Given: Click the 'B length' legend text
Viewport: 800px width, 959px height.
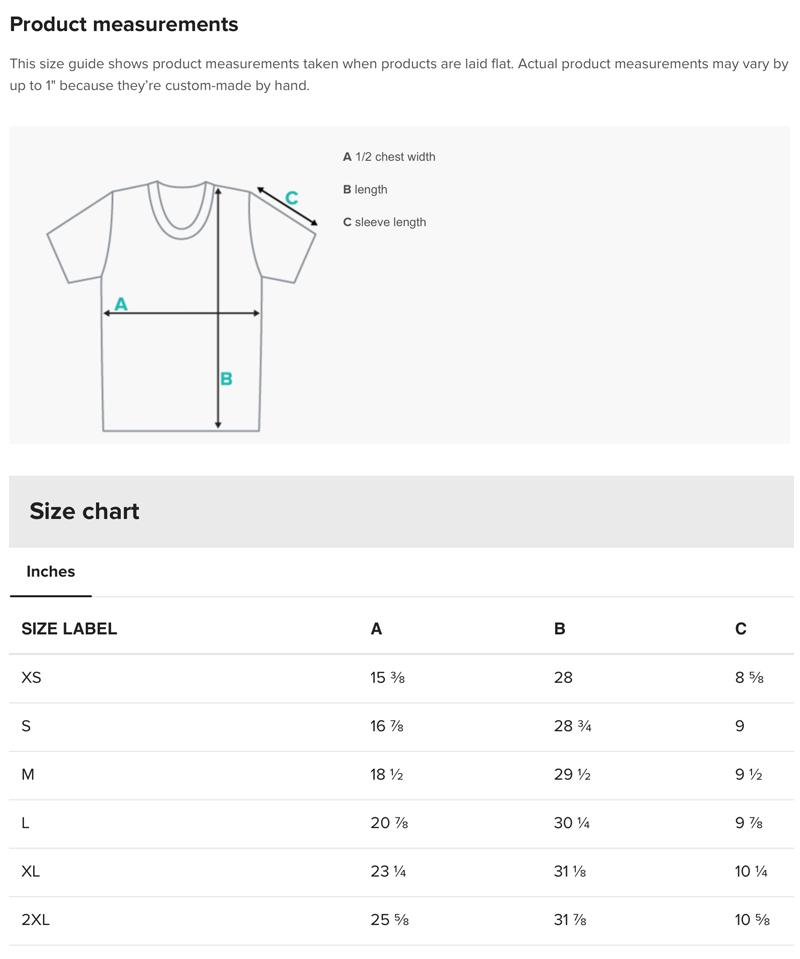Looking at the screenshot, I should point(365,190).
